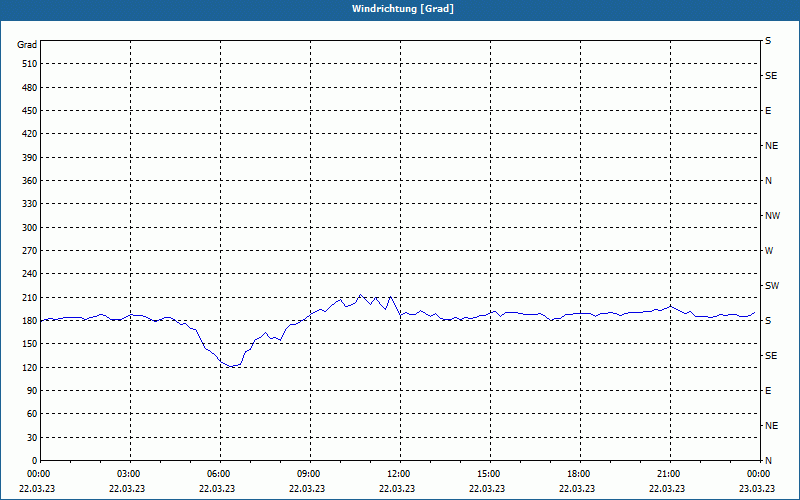The height and width of the screenshot is (500, 800).
Task: Click the SW compass label
Action: [772, 286]
